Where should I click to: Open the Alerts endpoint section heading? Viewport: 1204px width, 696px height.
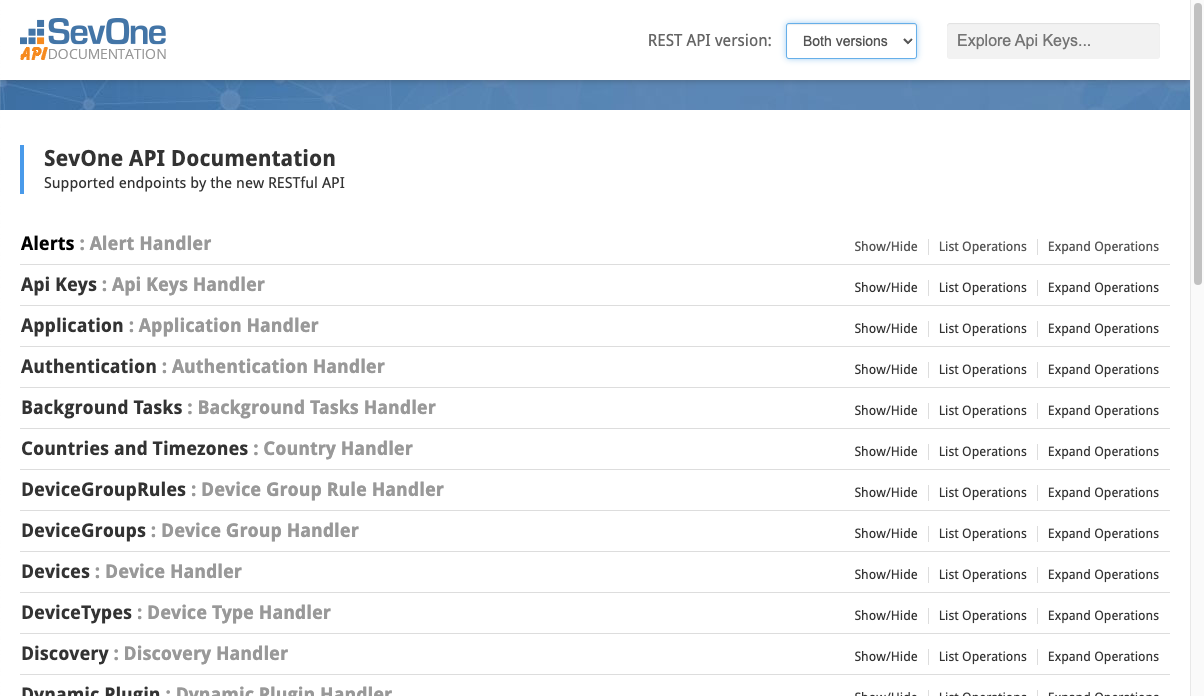48,243
